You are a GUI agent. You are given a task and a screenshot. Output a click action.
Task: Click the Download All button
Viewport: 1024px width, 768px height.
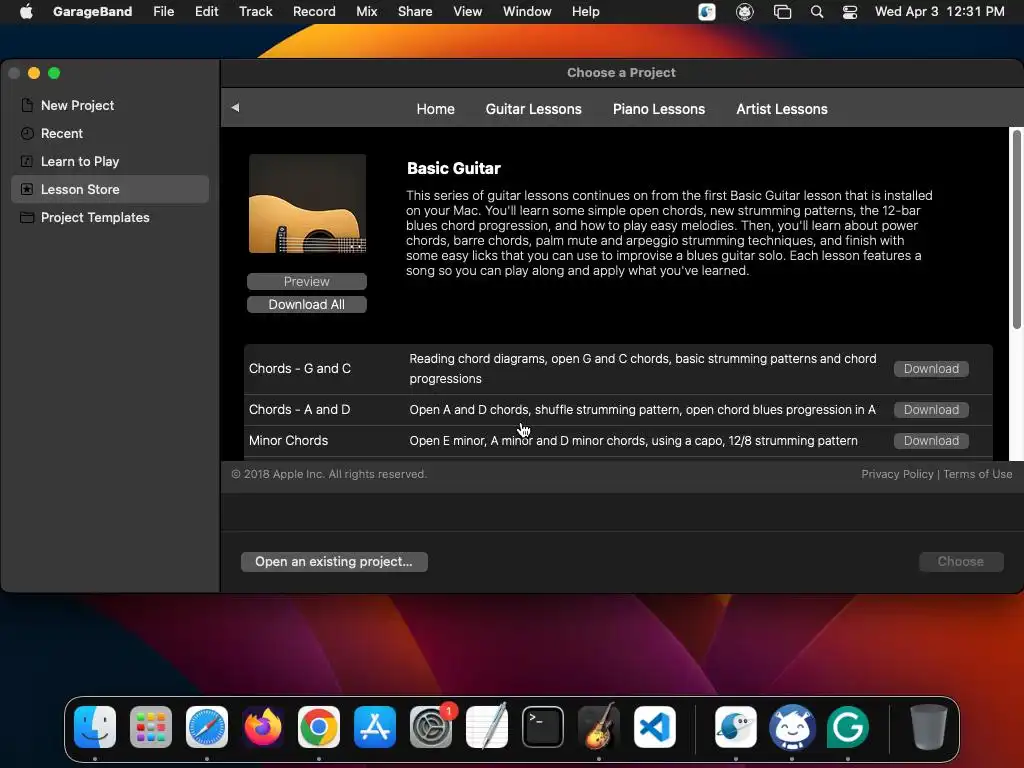(307, 304)
